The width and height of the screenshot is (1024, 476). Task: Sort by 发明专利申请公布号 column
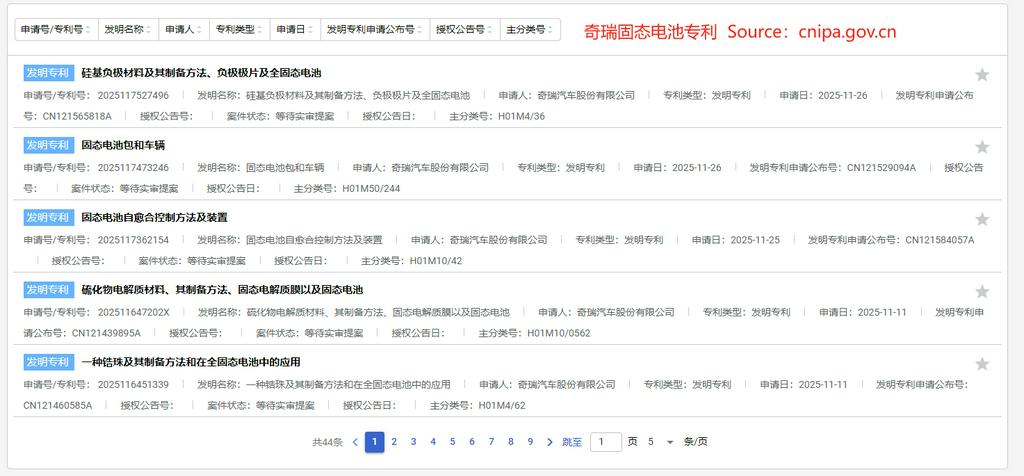tap(376, 29)
